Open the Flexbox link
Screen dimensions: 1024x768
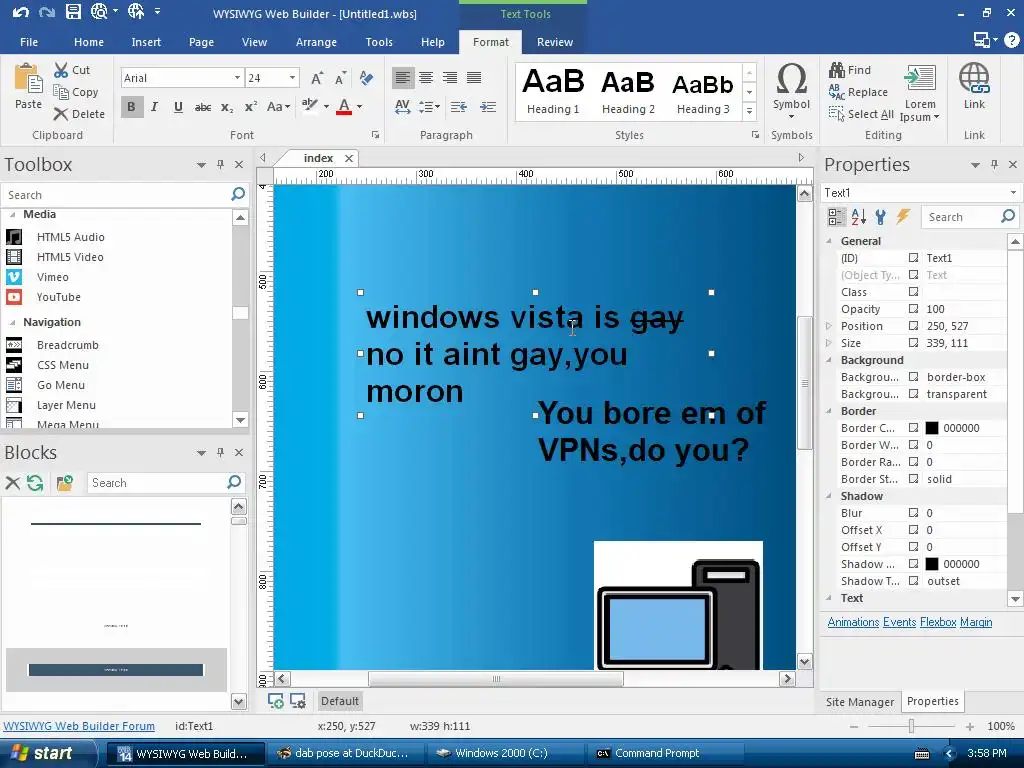click(938, 622)
